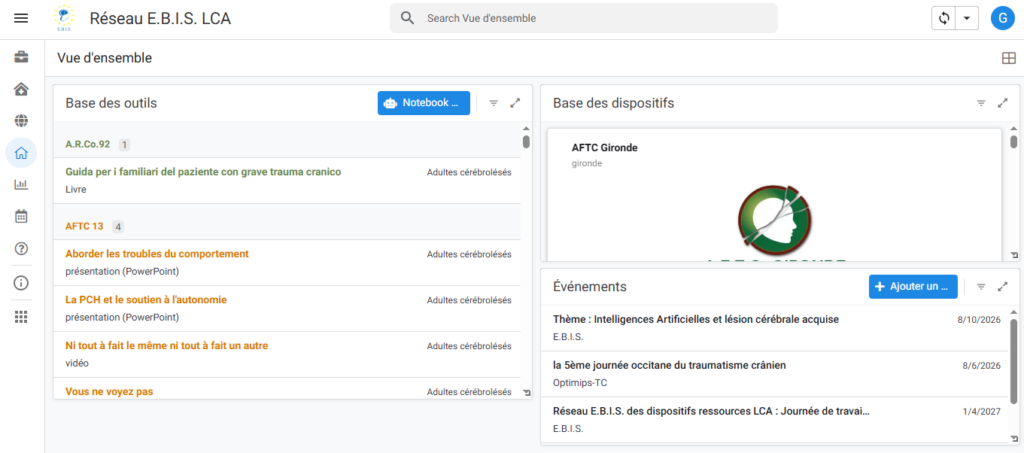Click the 8/6/2026 event date
Viewport: 1024px width, 453px height.
tap(982, 366)
